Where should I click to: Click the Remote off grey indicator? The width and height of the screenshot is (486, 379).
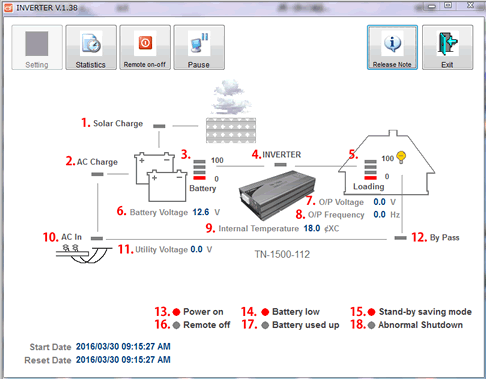click(177, 325)
